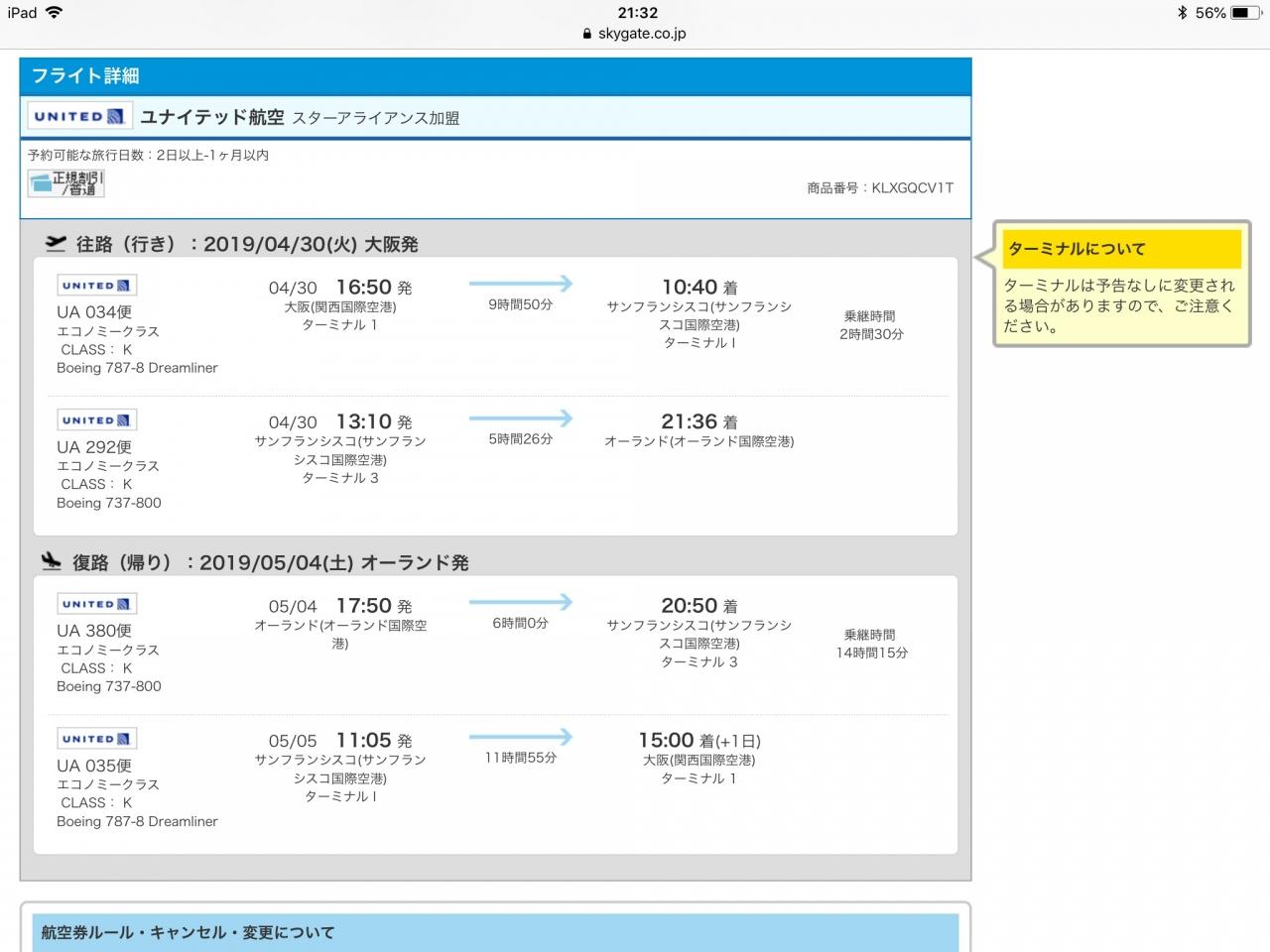The height and width of the screenshot is (952, 1270).
Task: Tap the Wi-Fi icon in the status bar
Action: [54, 13]
